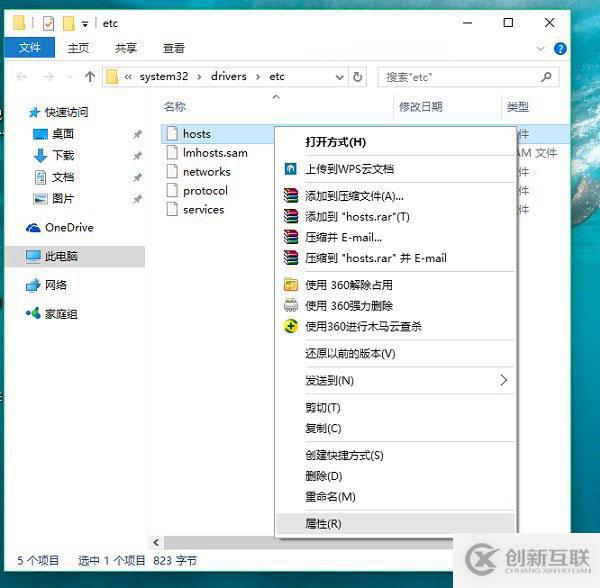Go up one folder level

(90, 77)
